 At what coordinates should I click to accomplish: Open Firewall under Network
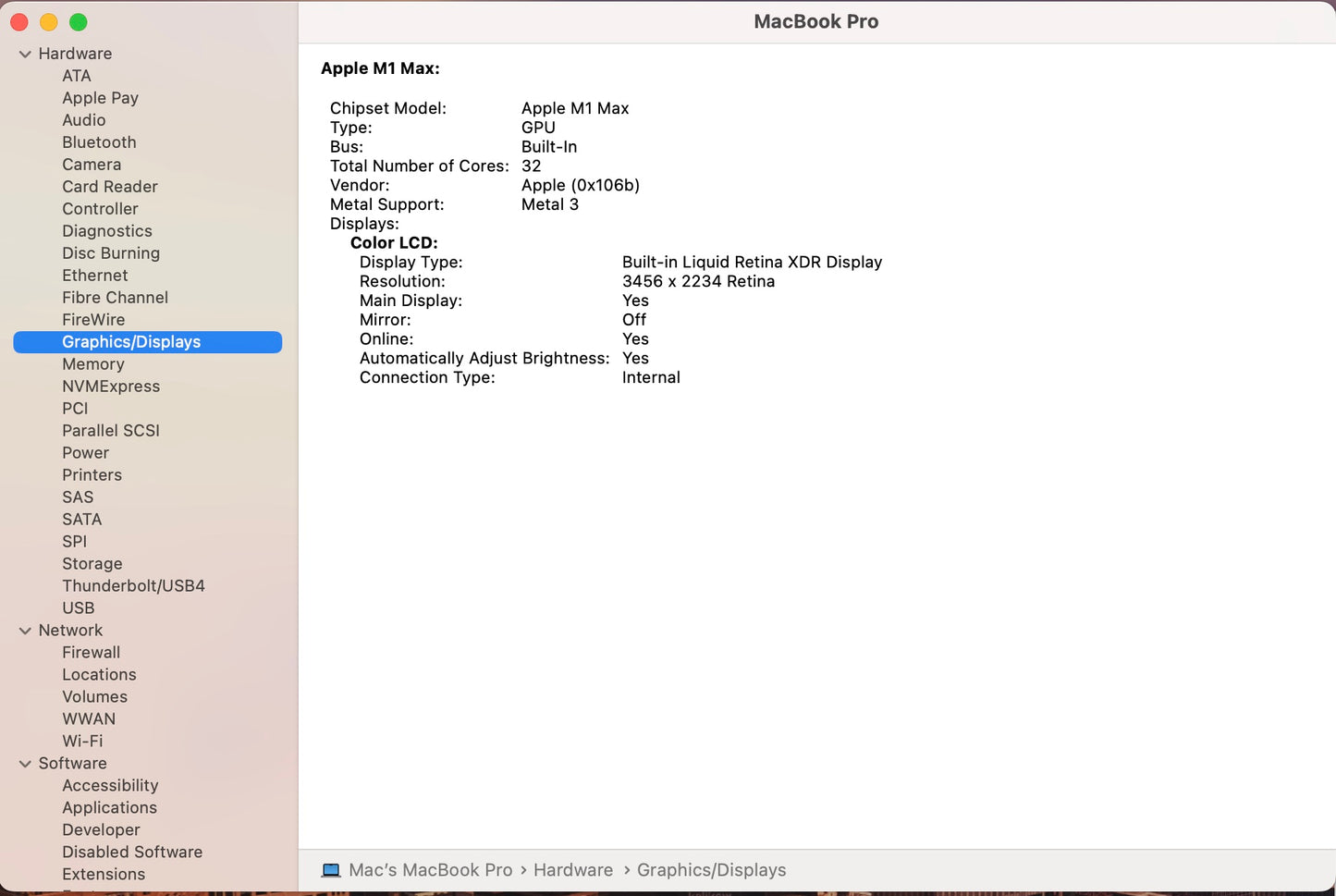tap(91, 653)
